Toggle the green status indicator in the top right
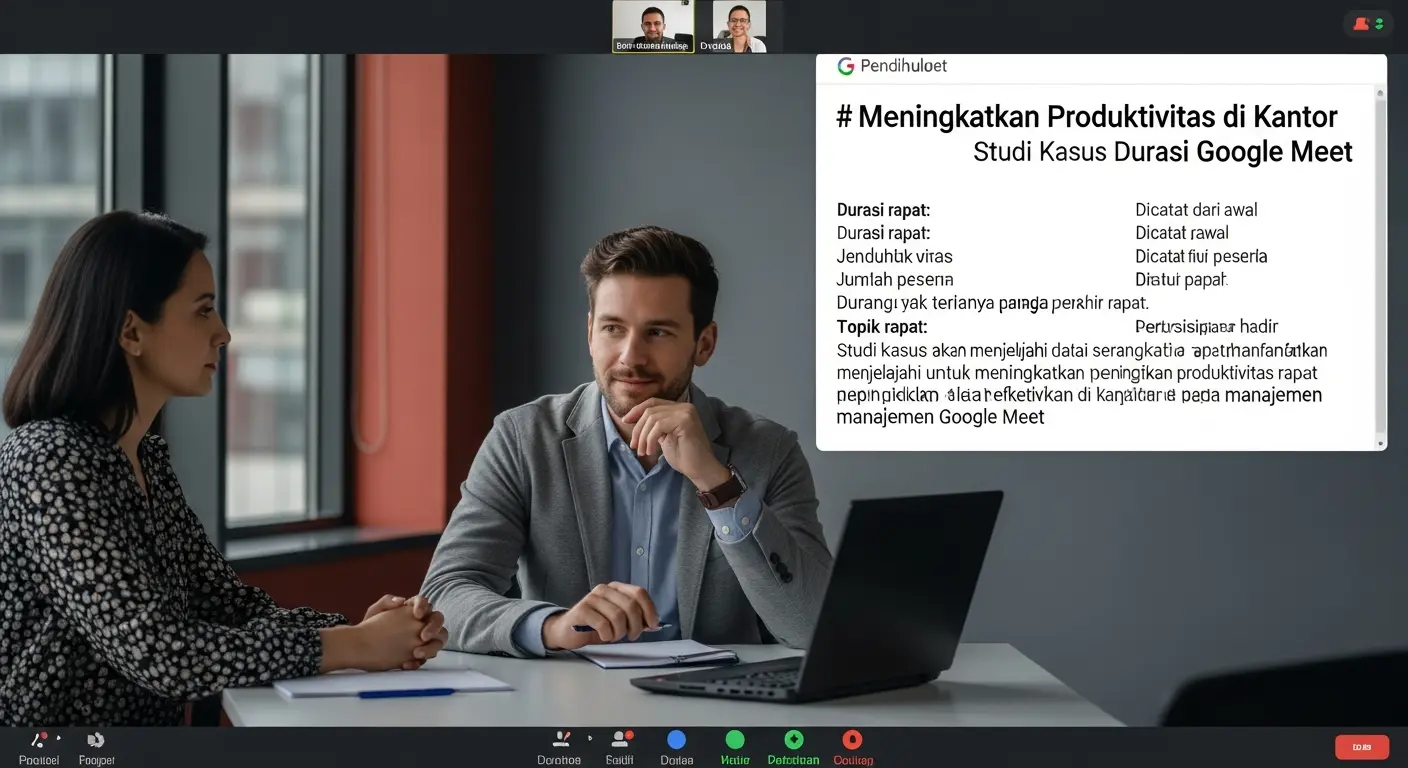 point(1376,23)
